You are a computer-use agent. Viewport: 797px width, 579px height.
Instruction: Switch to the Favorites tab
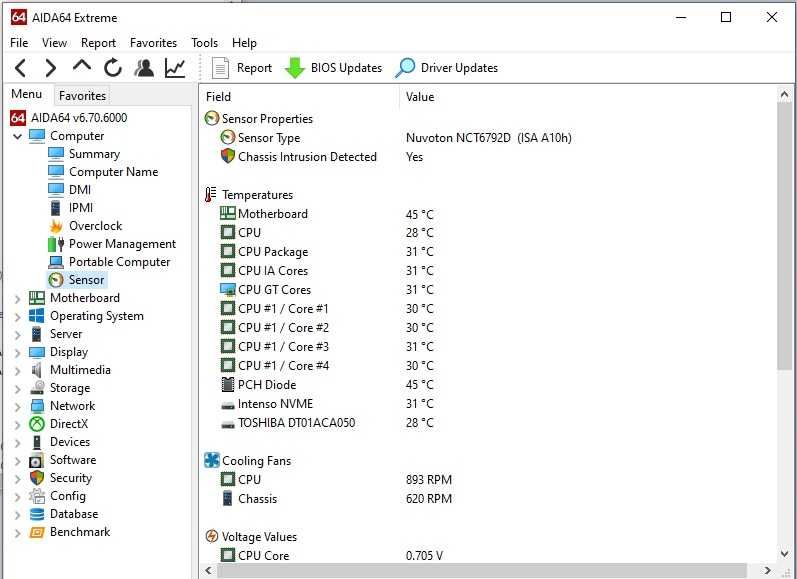82,96
